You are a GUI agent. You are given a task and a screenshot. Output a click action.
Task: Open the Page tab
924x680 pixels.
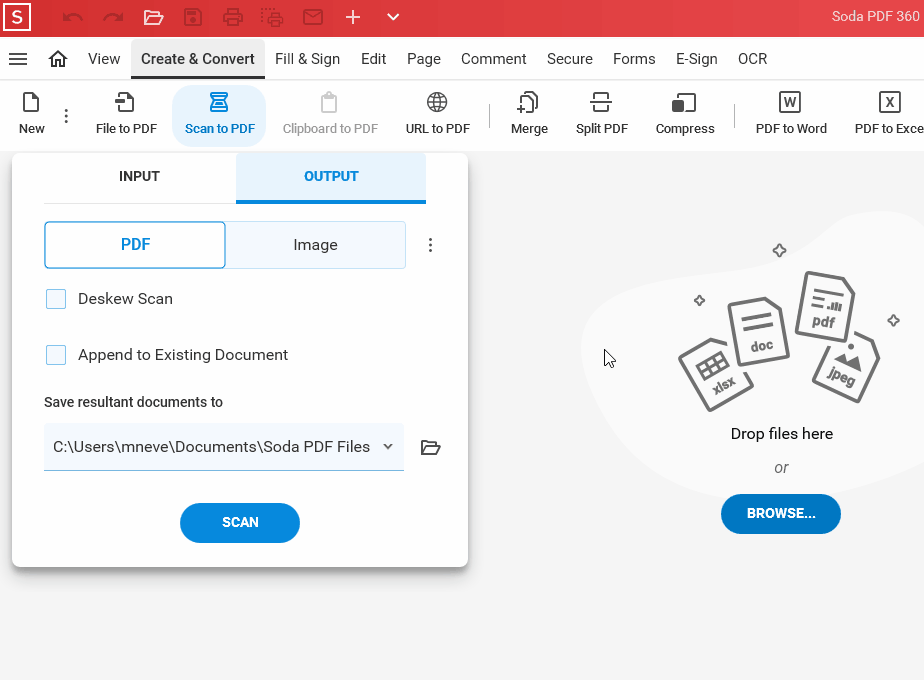pyautogui.click(x=424, y=59)
